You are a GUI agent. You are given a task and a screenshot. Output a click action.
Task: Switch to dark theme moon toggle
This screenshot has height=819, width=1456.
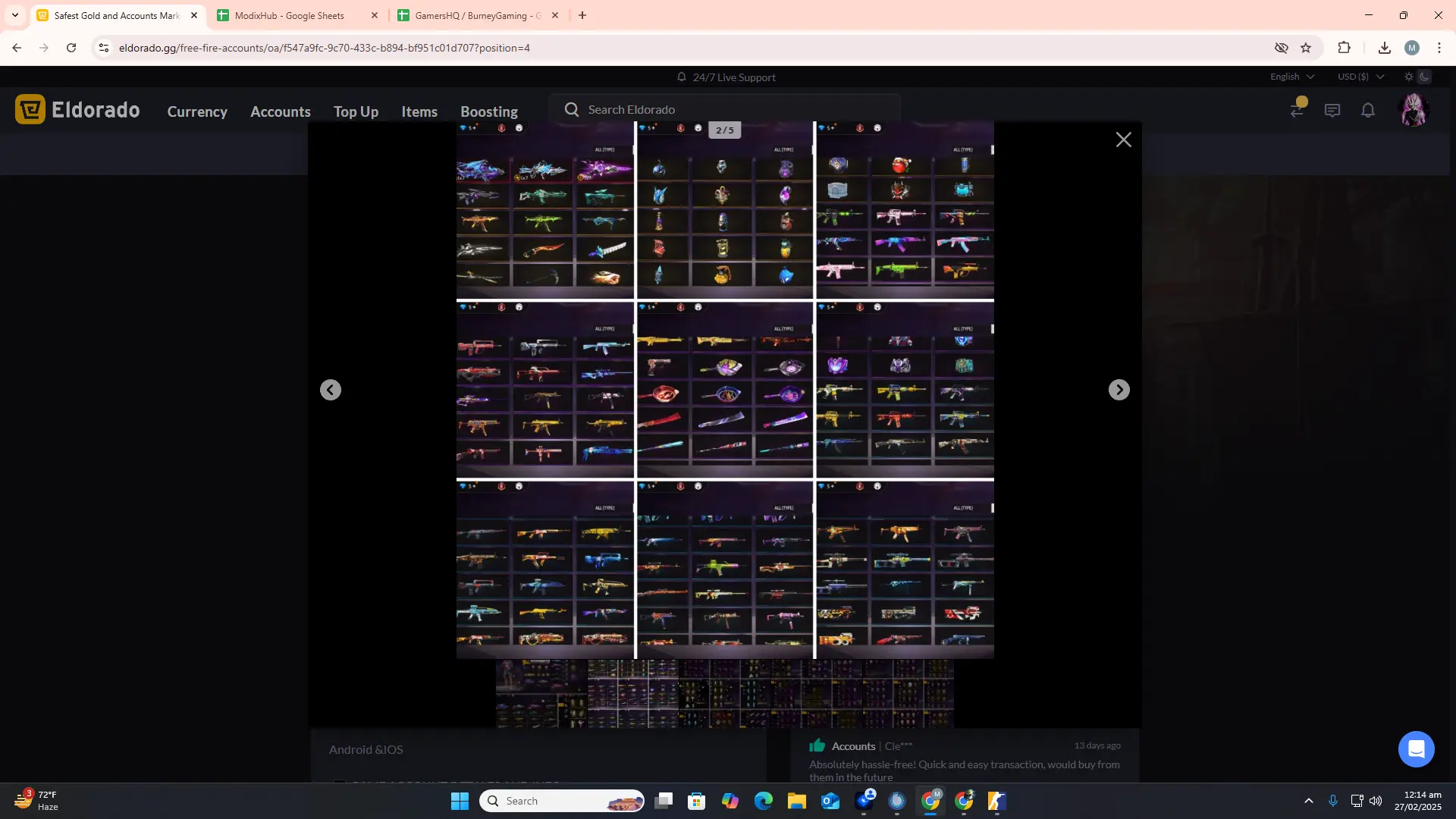click(x=1425, y=77)
